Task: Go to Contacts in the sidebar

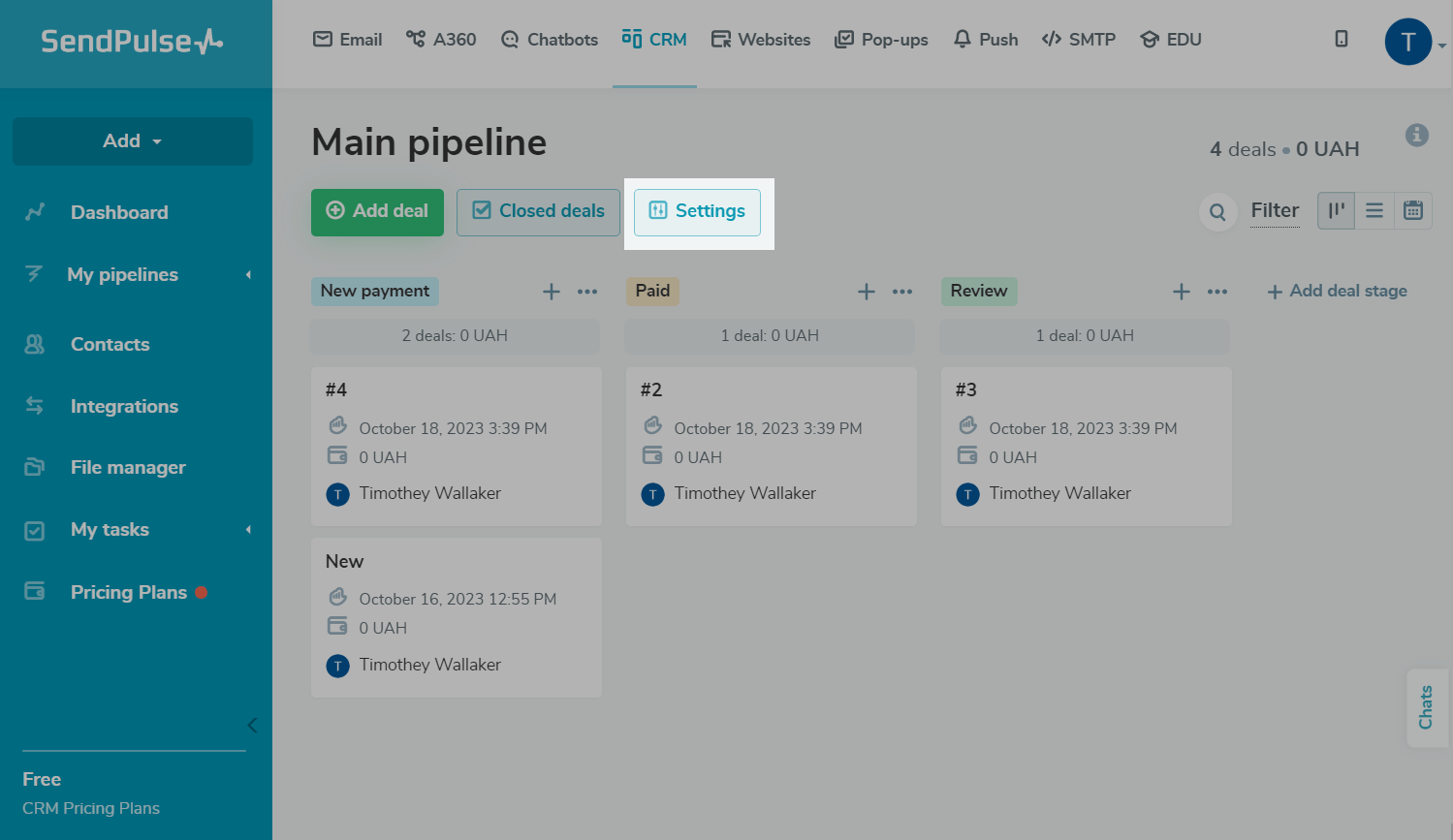Action: click(110, 344)
